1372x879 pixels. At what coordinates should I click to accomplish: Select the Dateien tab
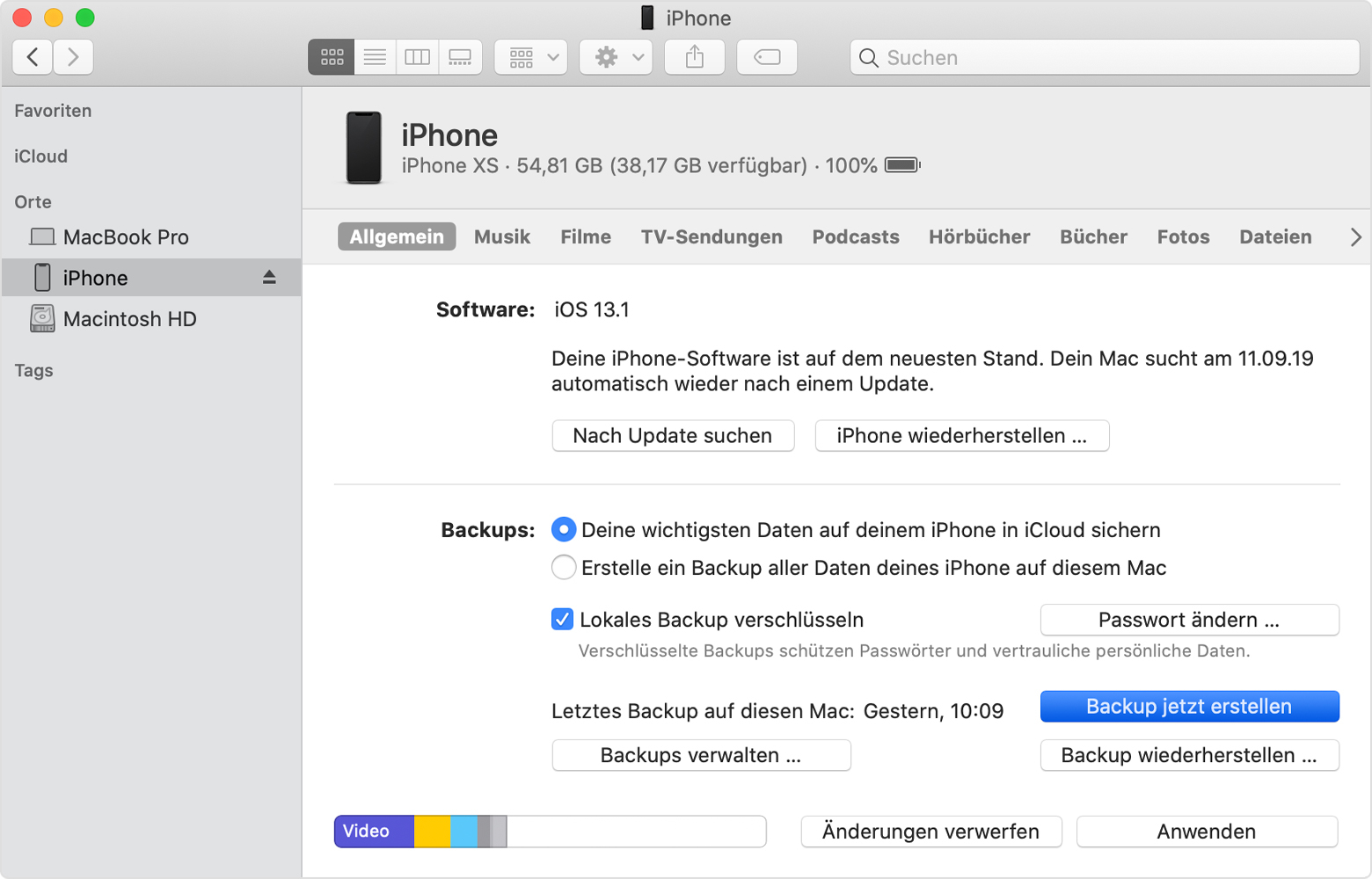click(1275, 236)
